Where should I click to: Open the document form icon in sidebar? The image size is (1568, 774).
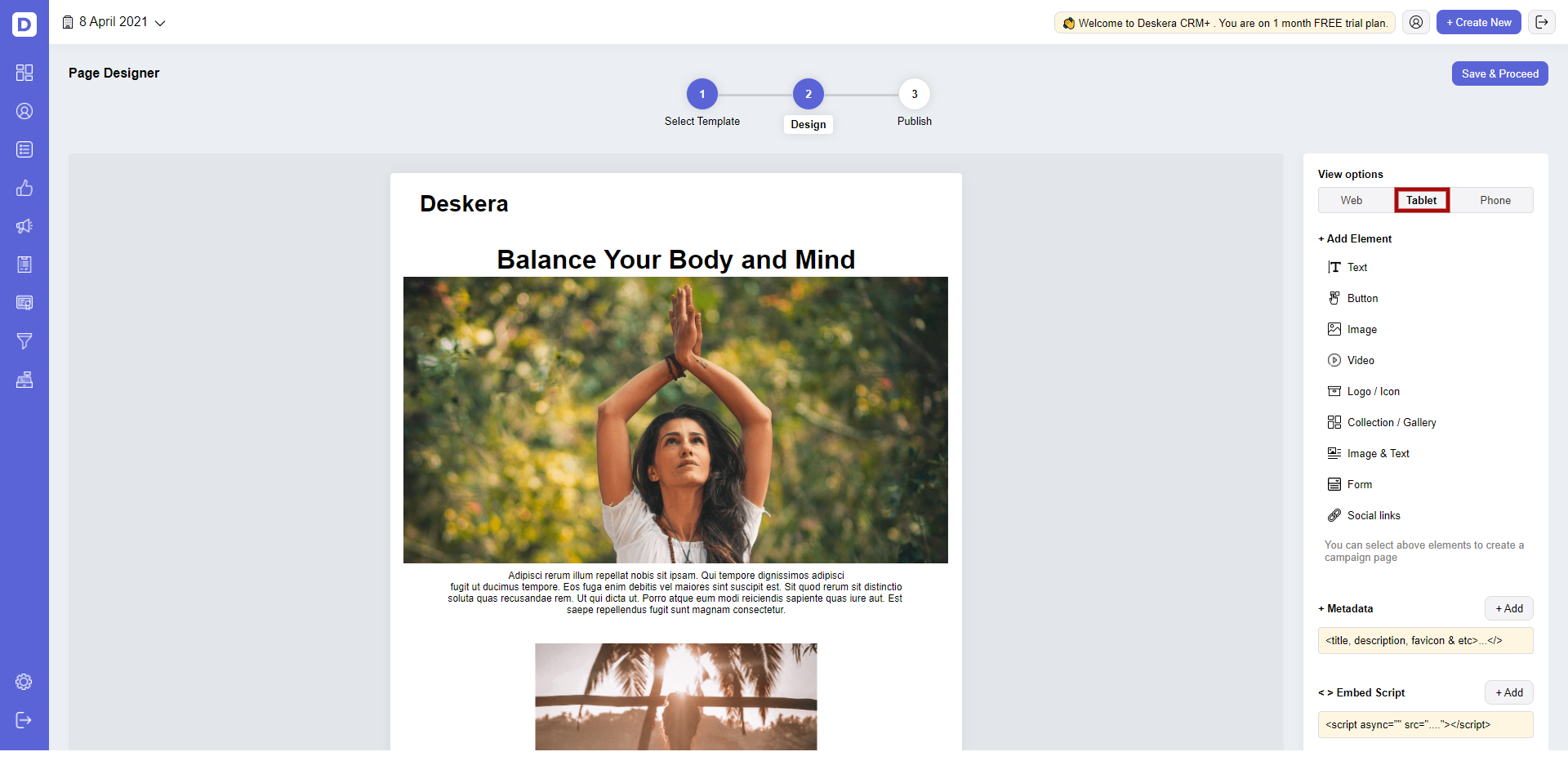[24, 265]
